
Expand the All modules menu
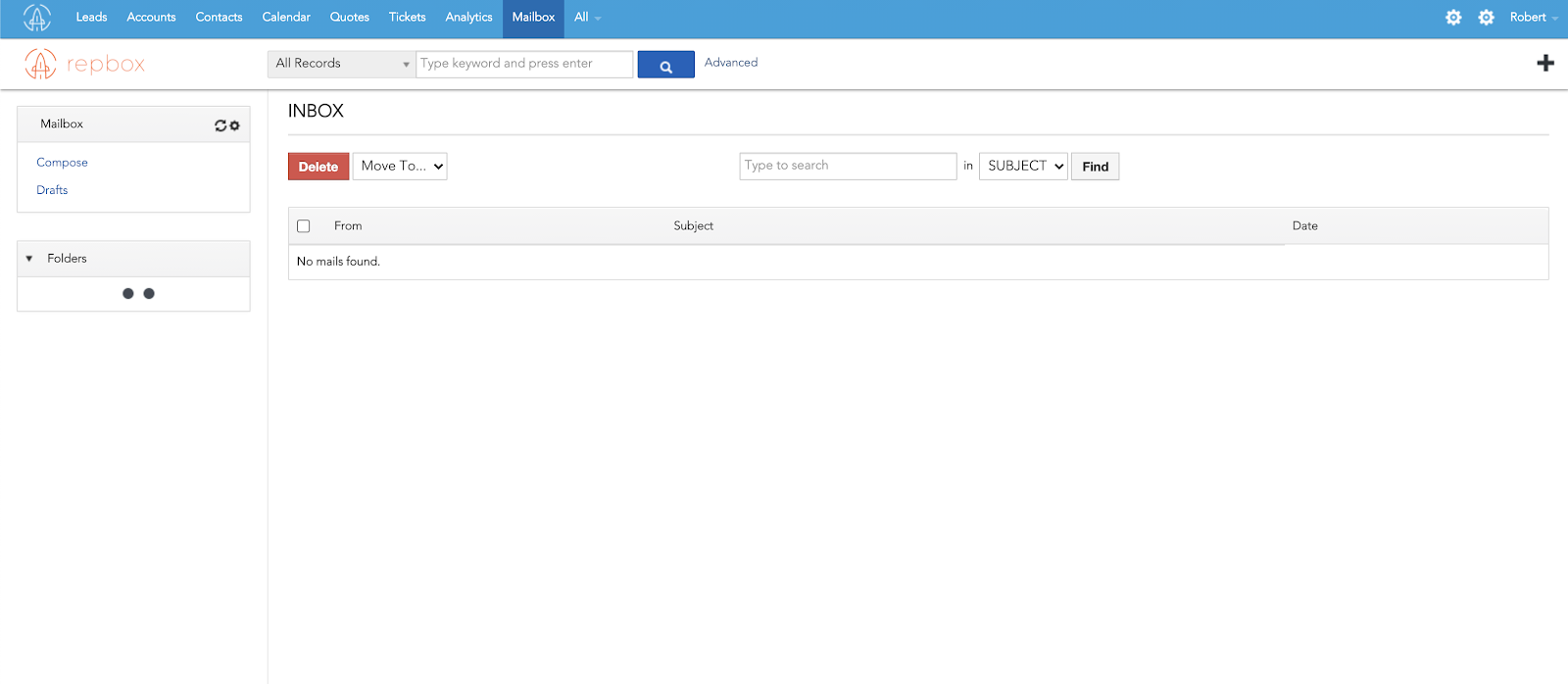[x=587, y=18]
